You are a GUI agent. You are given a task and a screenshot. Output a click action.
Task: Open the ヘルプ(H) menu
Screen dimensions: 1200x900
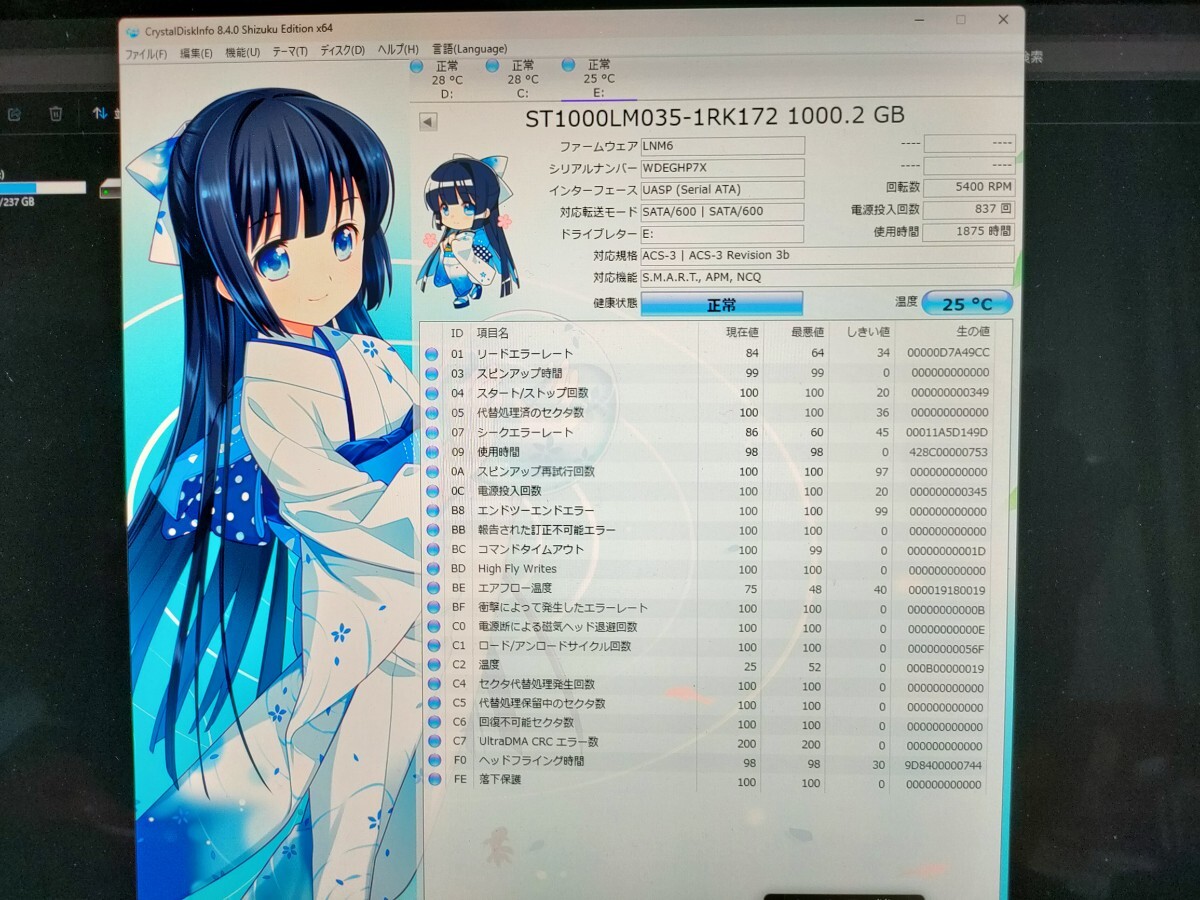coord(398,50)
